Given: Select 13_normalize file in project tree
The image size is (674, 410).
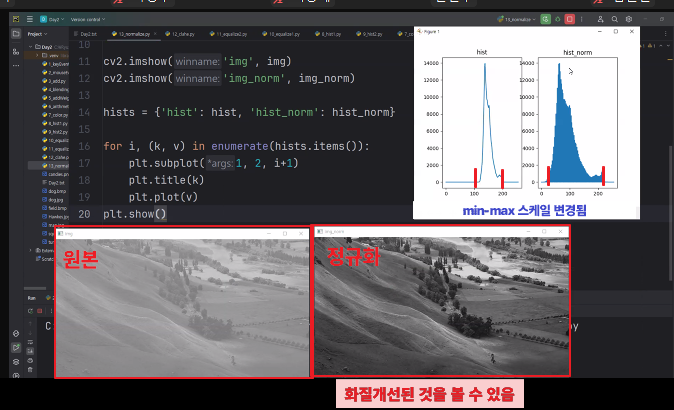Looking at the screenshot, I should click(x=49, y=165).
